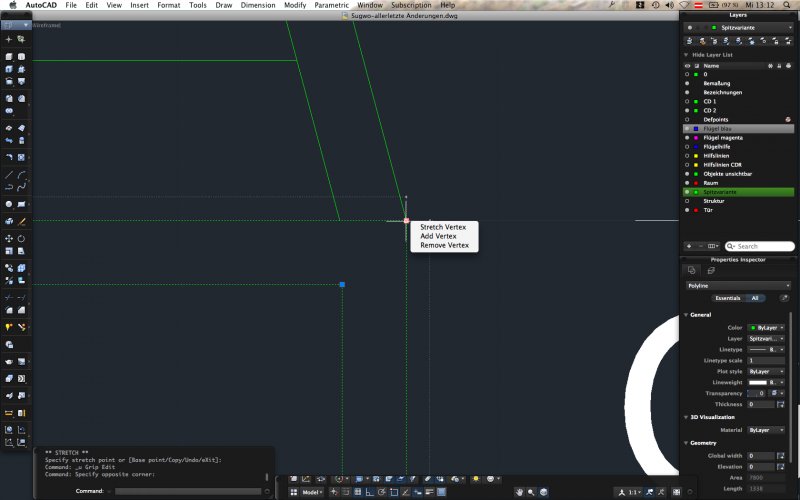Click the yellow color swatch of Hilfslinien
Viewport: 800px width, 500px height.
tap(696, 156)
